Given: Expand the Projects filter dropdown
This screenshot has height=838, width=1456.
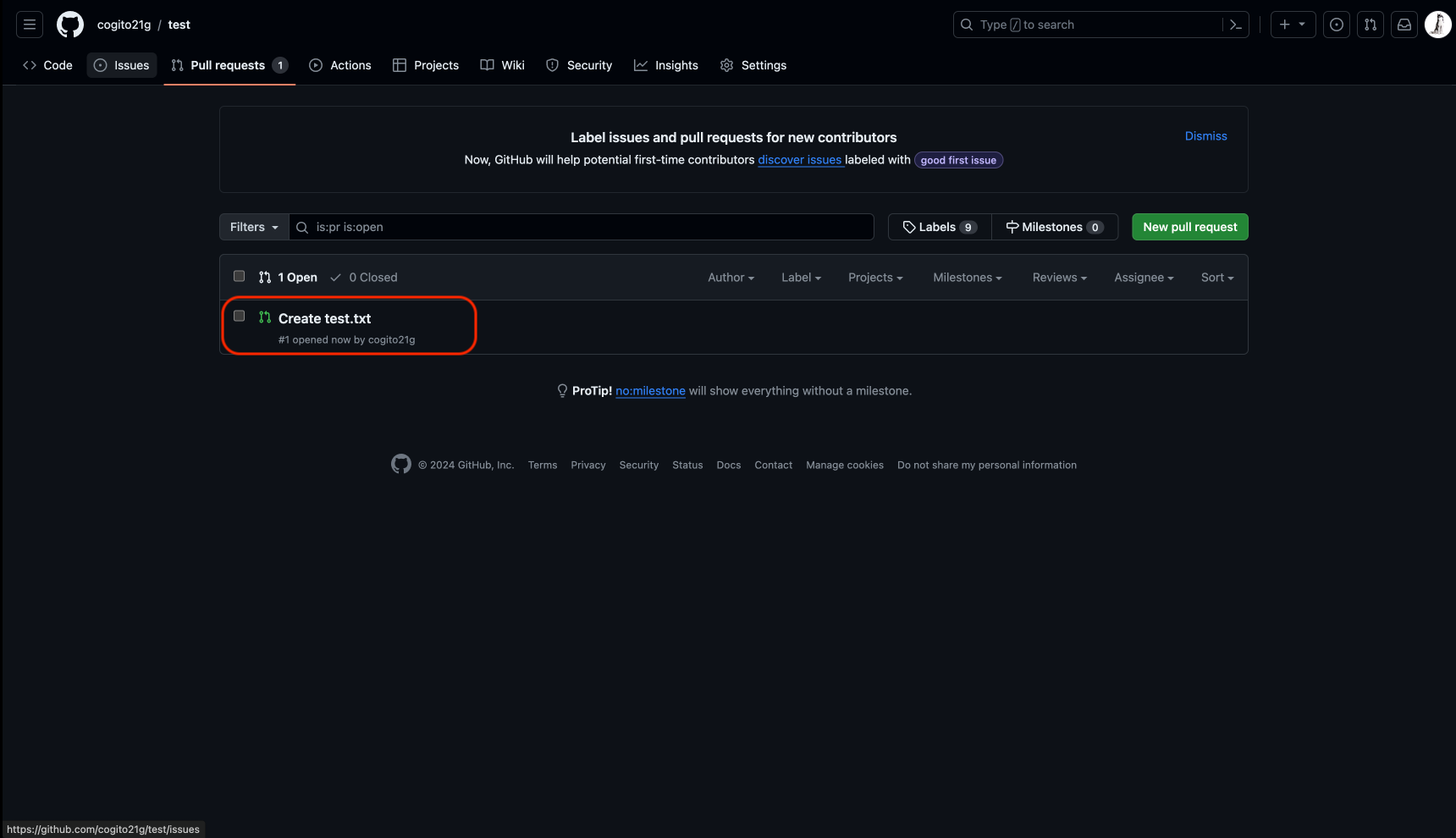Looking at the screenshot, I should coord(875,278).
